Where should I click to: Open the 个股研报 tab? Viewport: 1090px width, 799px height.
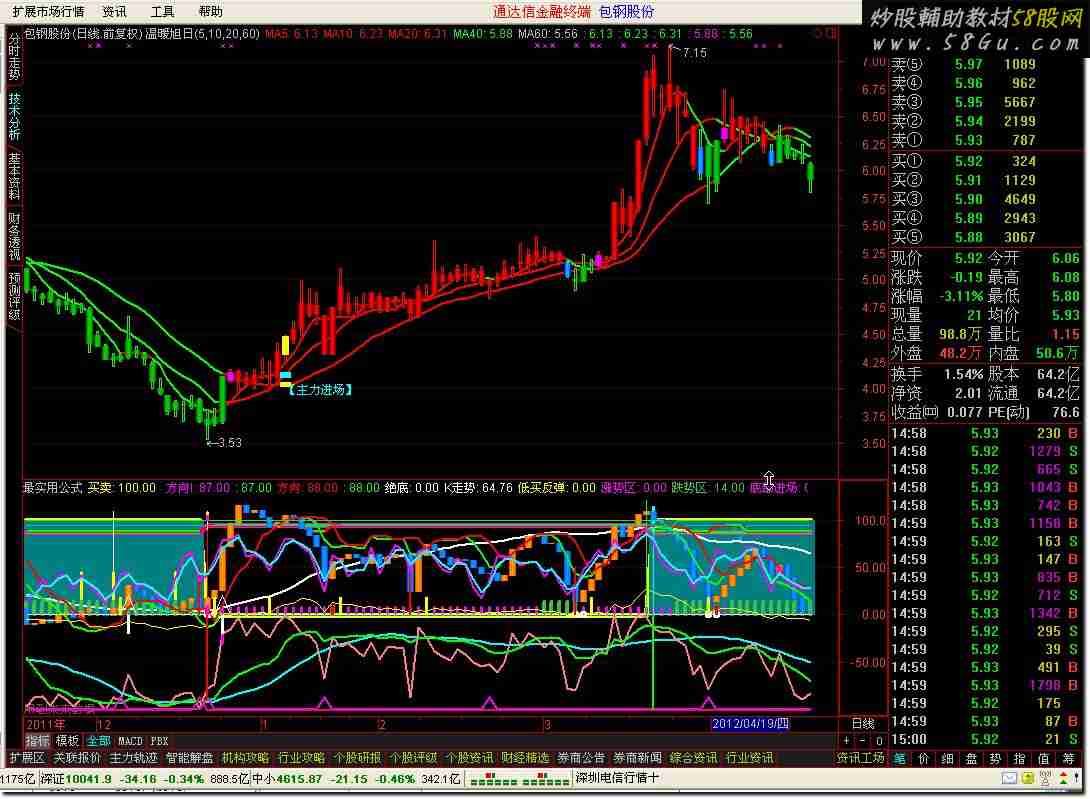point(357,758)
